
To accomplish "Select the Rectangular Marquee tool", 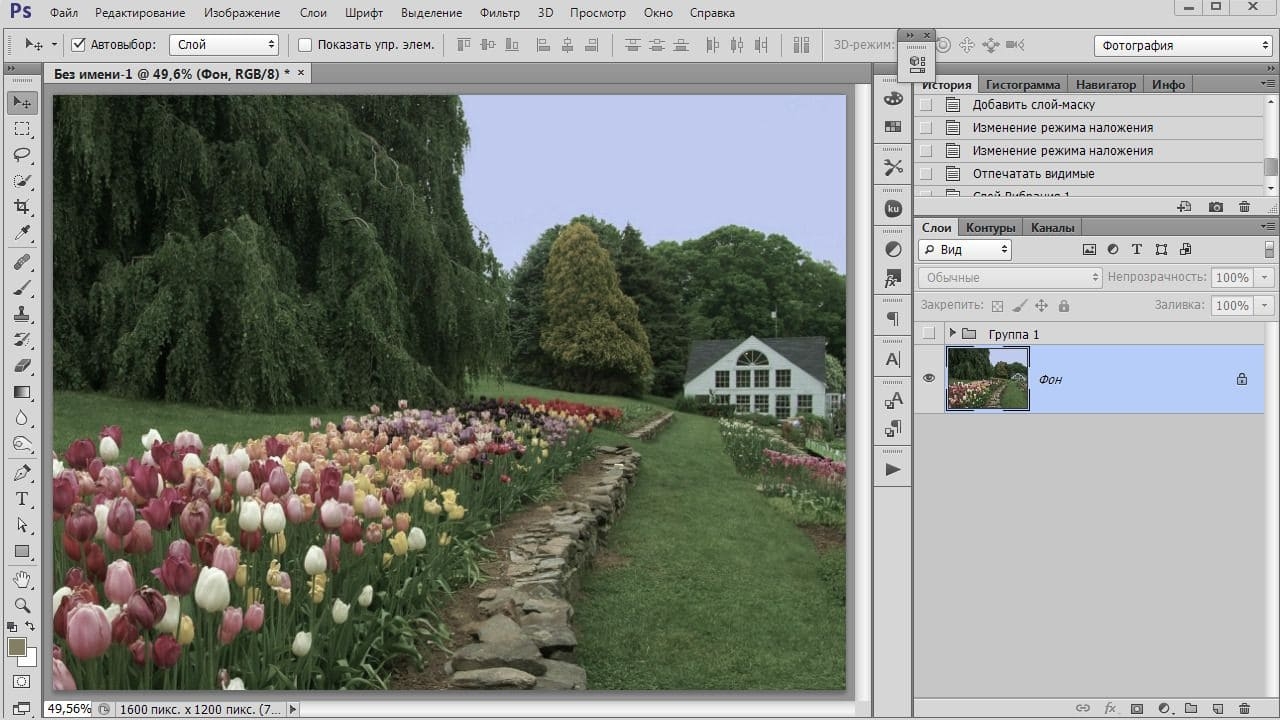I will tap(22, 129).
